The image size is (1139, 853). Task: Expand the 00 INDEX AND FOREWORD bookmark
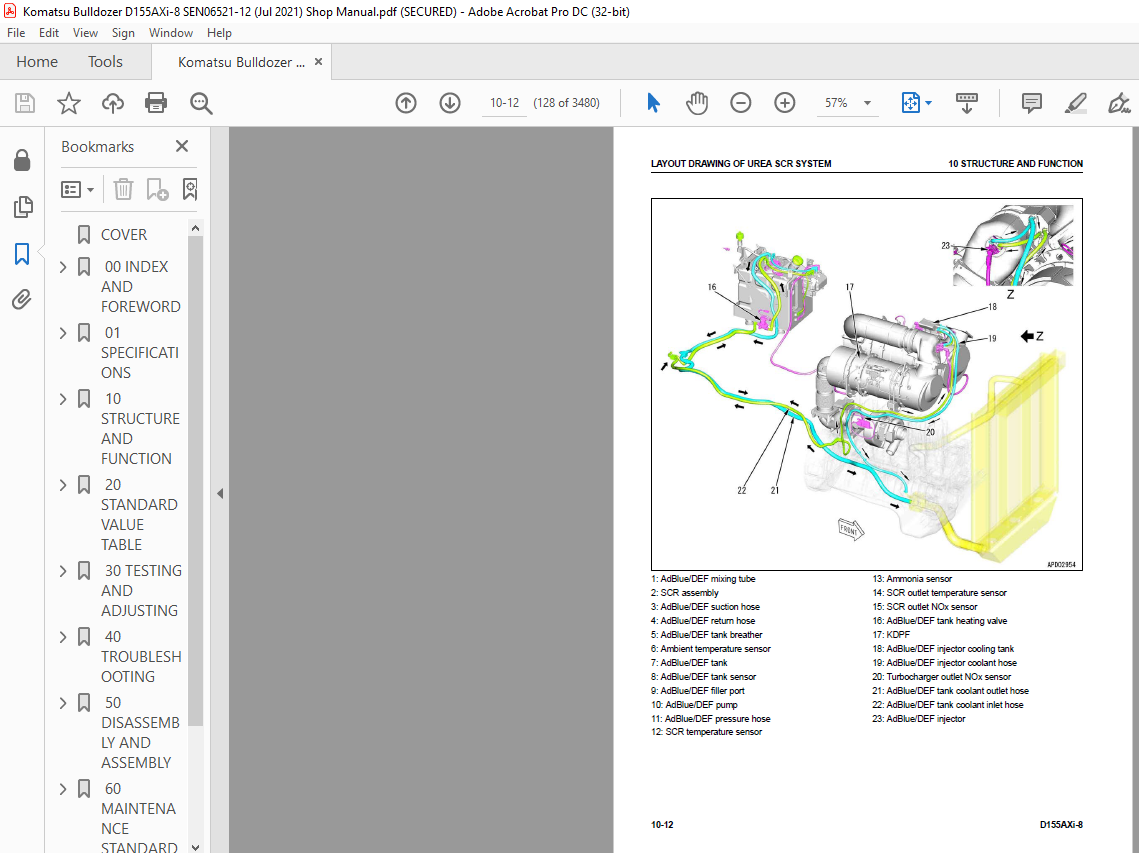coord(62,267)
